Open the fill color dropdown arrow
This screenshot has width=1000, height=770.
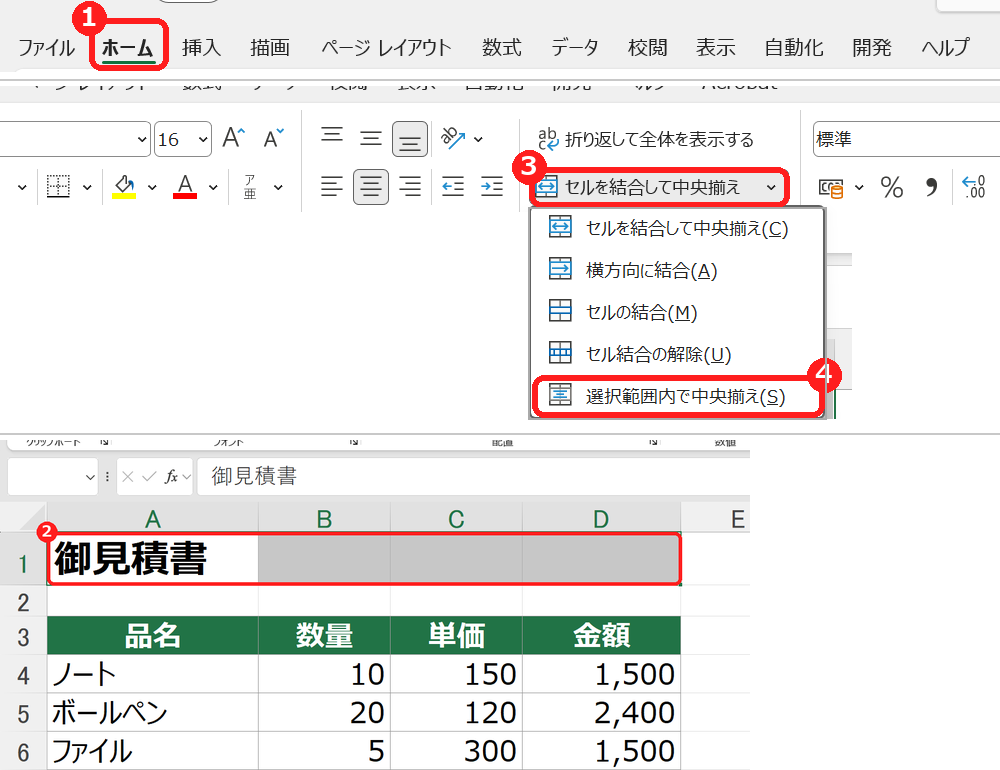[152, 188]
